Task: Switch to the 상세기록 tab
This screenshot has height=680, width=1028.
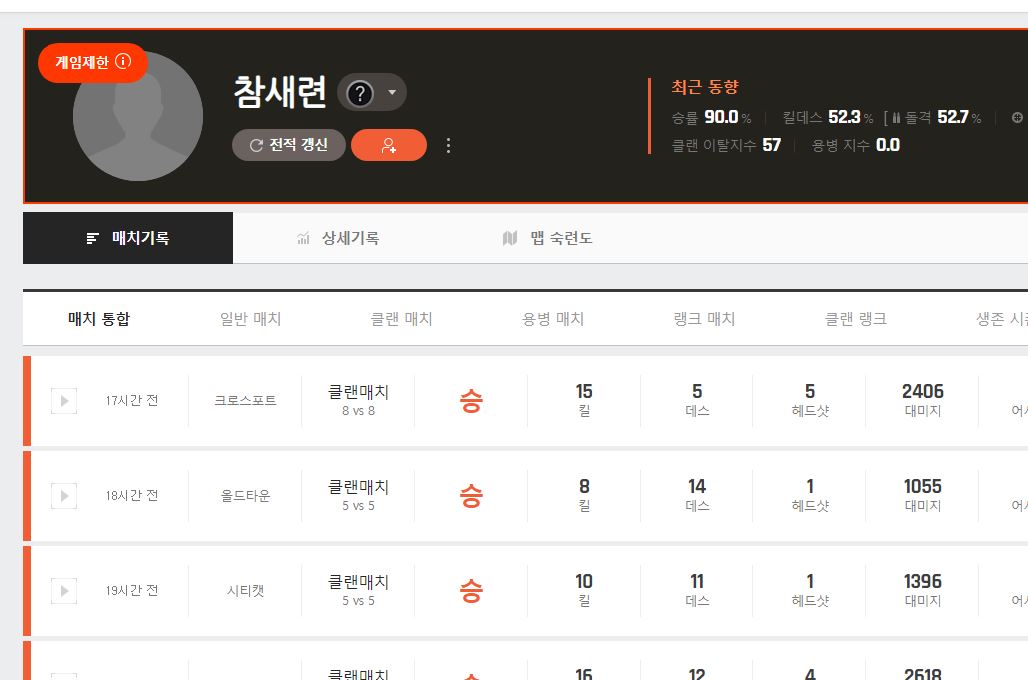Action: point(338,238)
